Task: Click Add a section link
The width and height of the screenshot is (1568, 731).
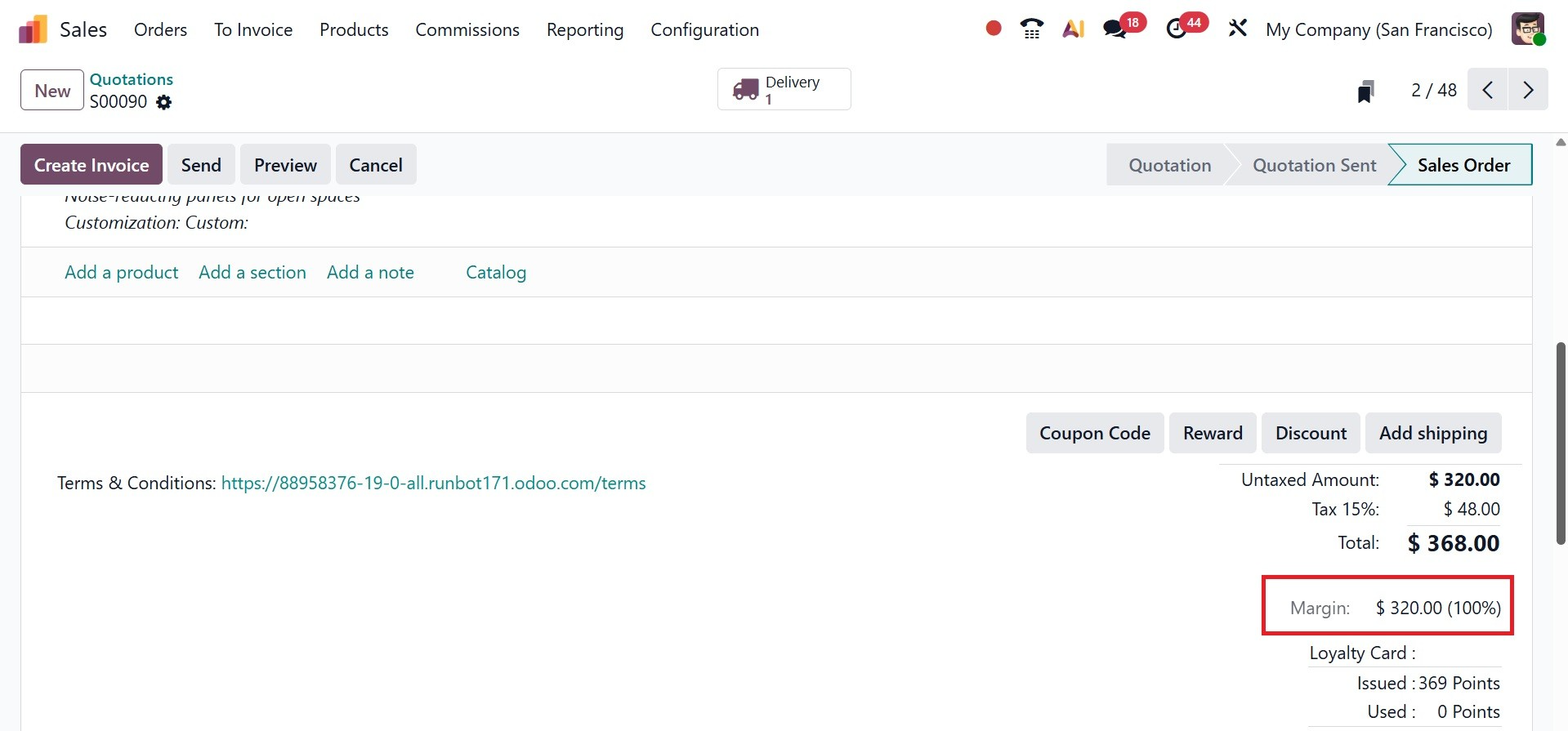Action: [252, 272]
